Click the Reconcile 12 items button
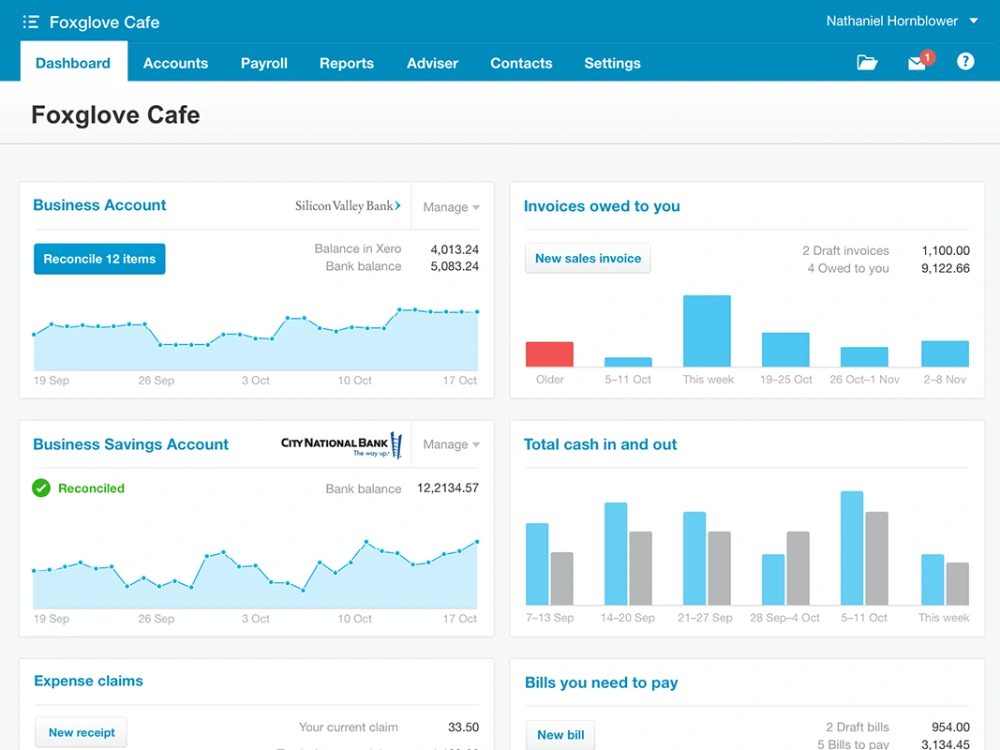1000x750 pixels. tap(99, 259)
